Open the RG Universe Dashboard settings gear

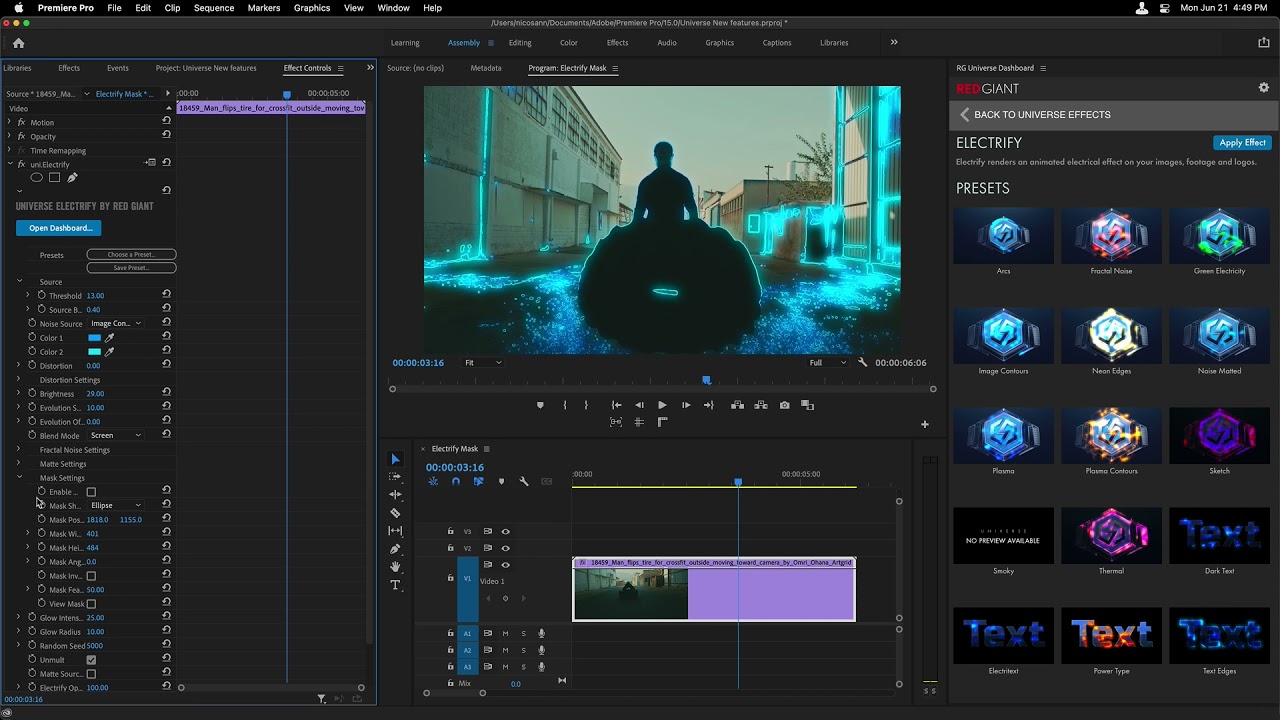click(1263, 88)
